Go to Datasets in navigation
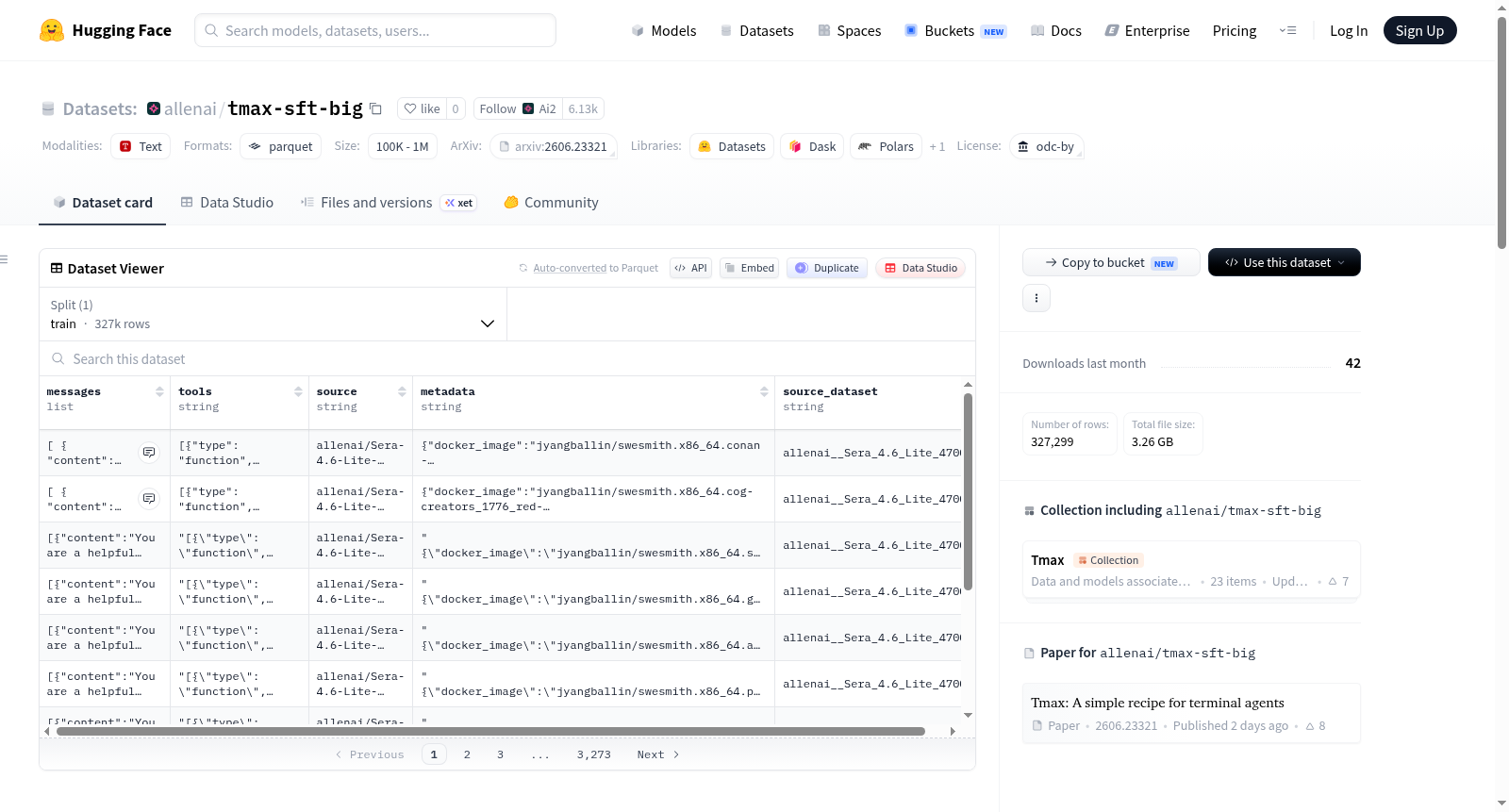This screenshot has height=812, width=1509. [x=756, y=30]
